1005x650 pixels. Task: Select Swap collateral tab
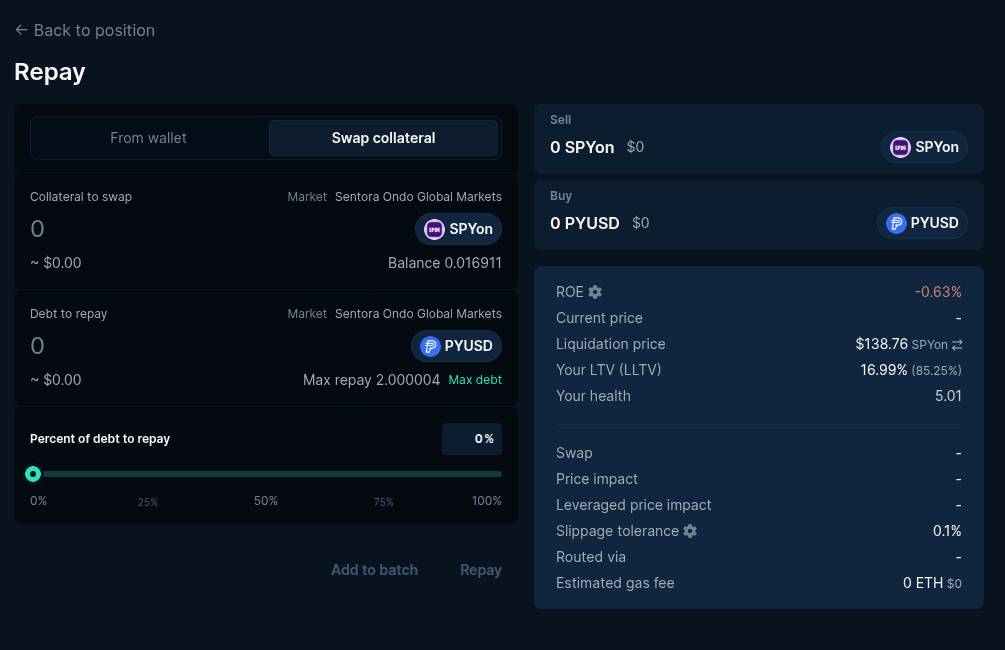click(383, 138)
